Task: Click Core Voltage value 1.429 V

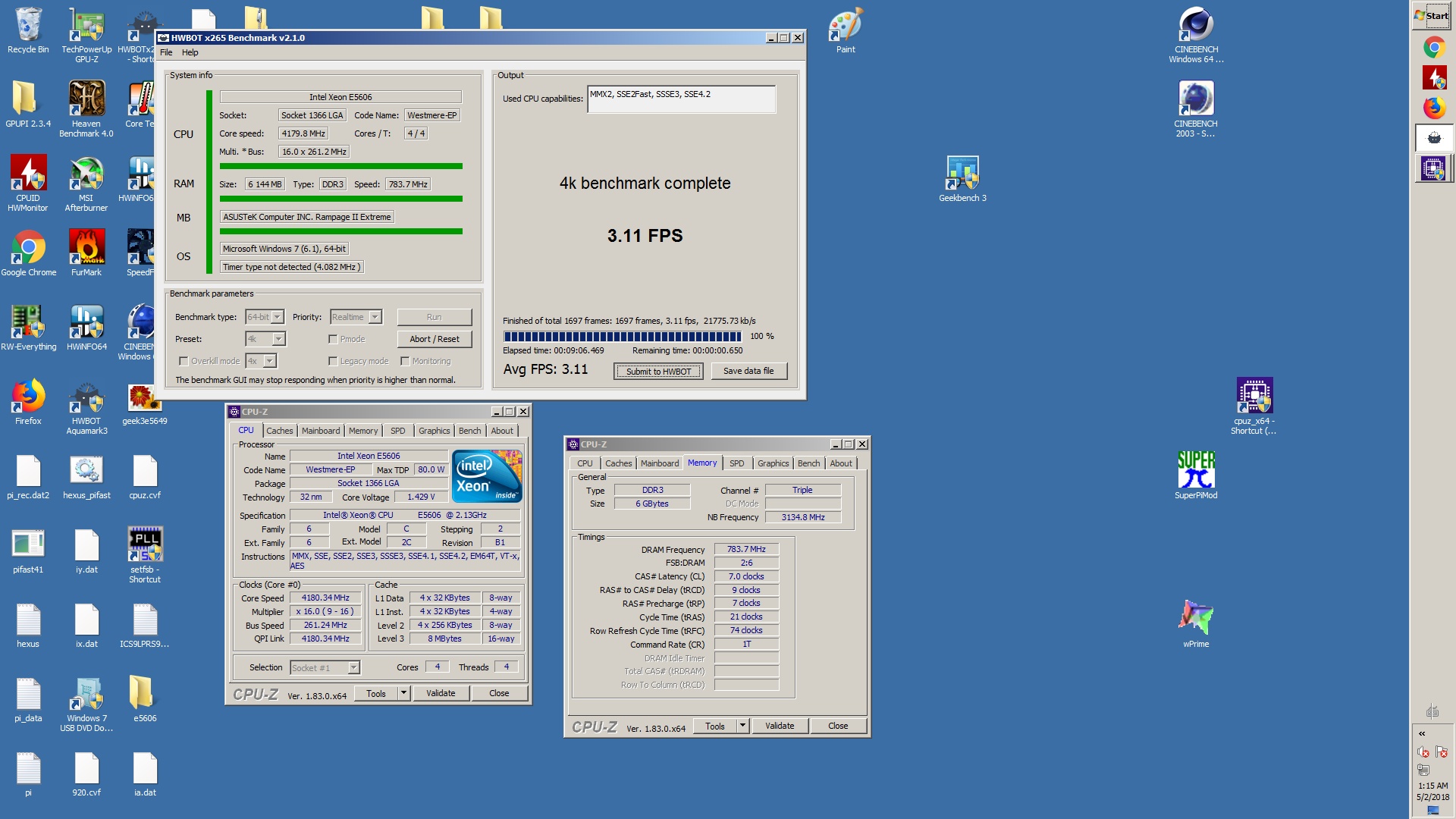Action: pos(421,497)
